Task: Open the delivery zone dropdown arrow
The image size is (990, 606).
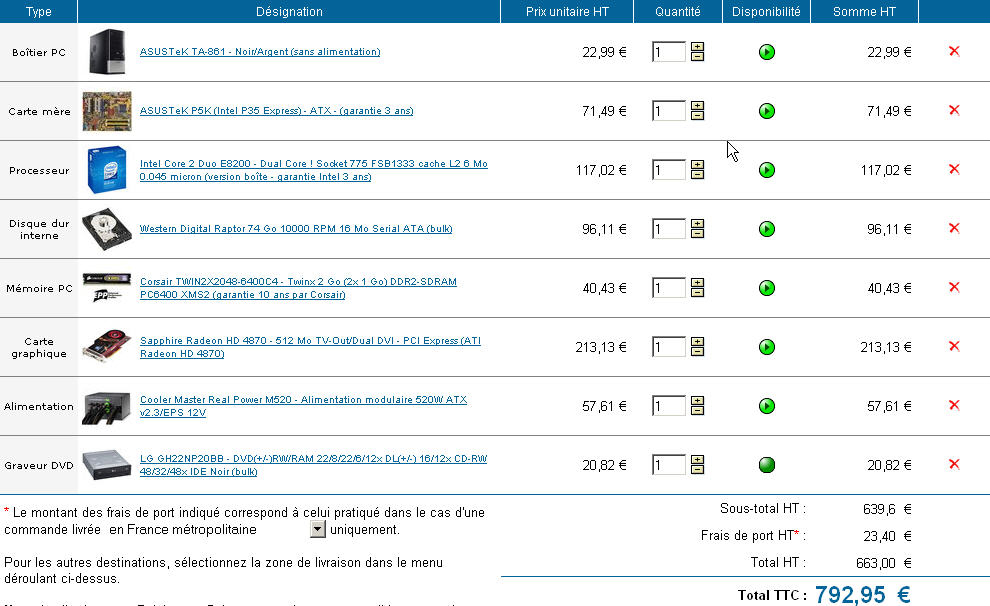Action: pos(318,529)
